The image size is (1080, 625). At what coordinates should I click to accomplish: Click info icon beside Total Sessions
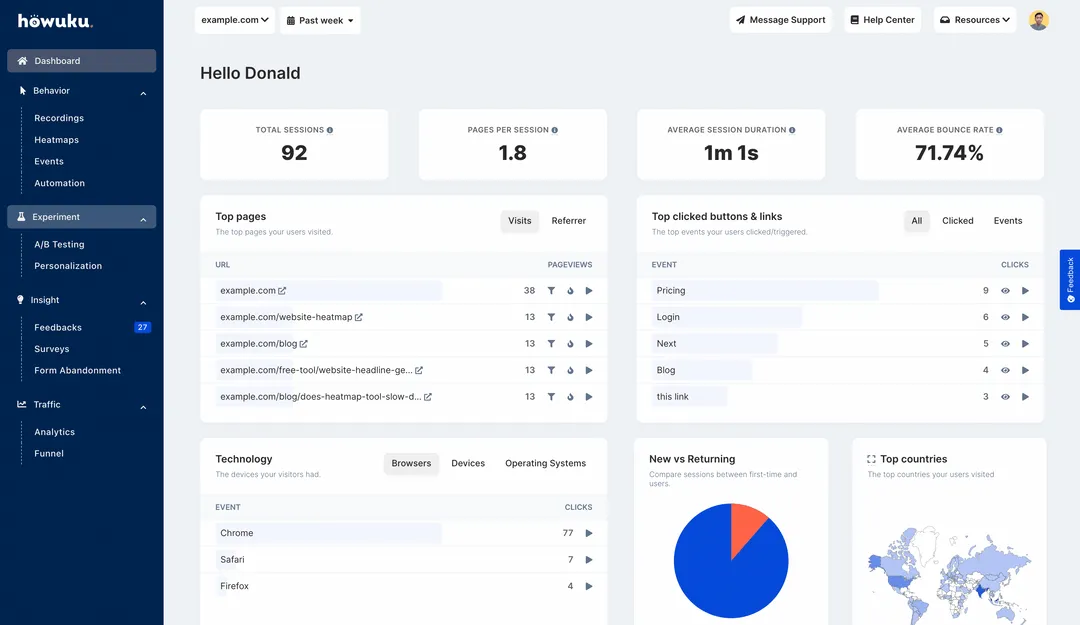click(x=330, y=130)
